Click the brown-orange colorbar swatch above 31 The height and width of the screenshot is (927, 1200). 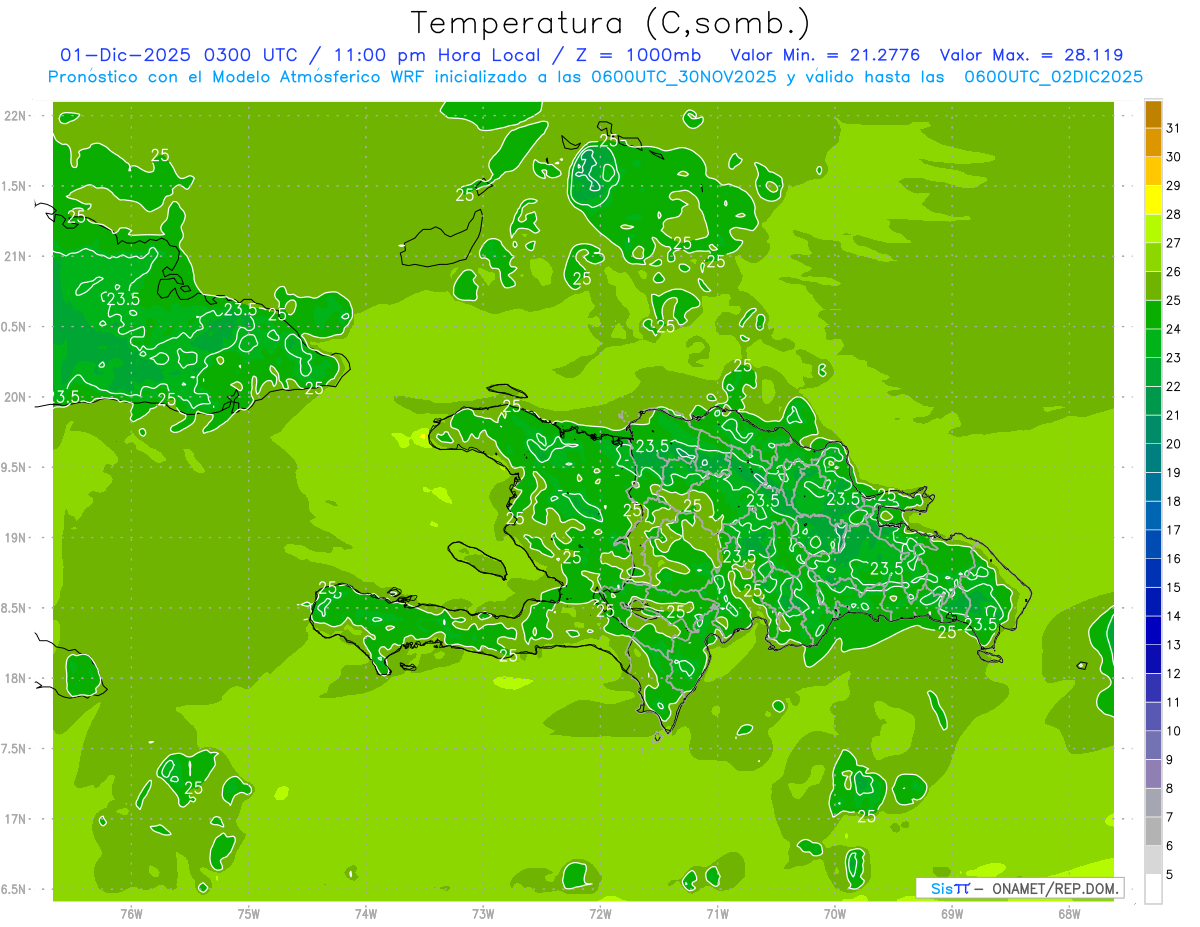(x=1153, y=114)
